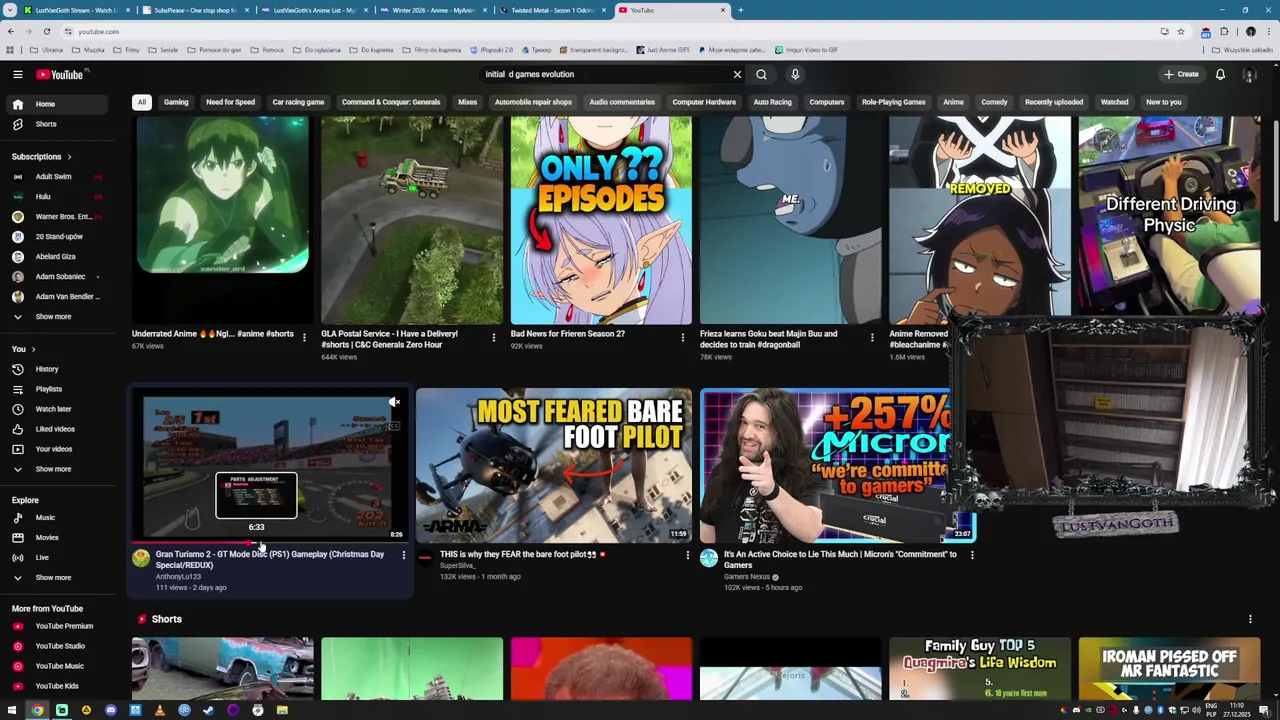Go to YouTube home via the logo

(x=62, y=74)
